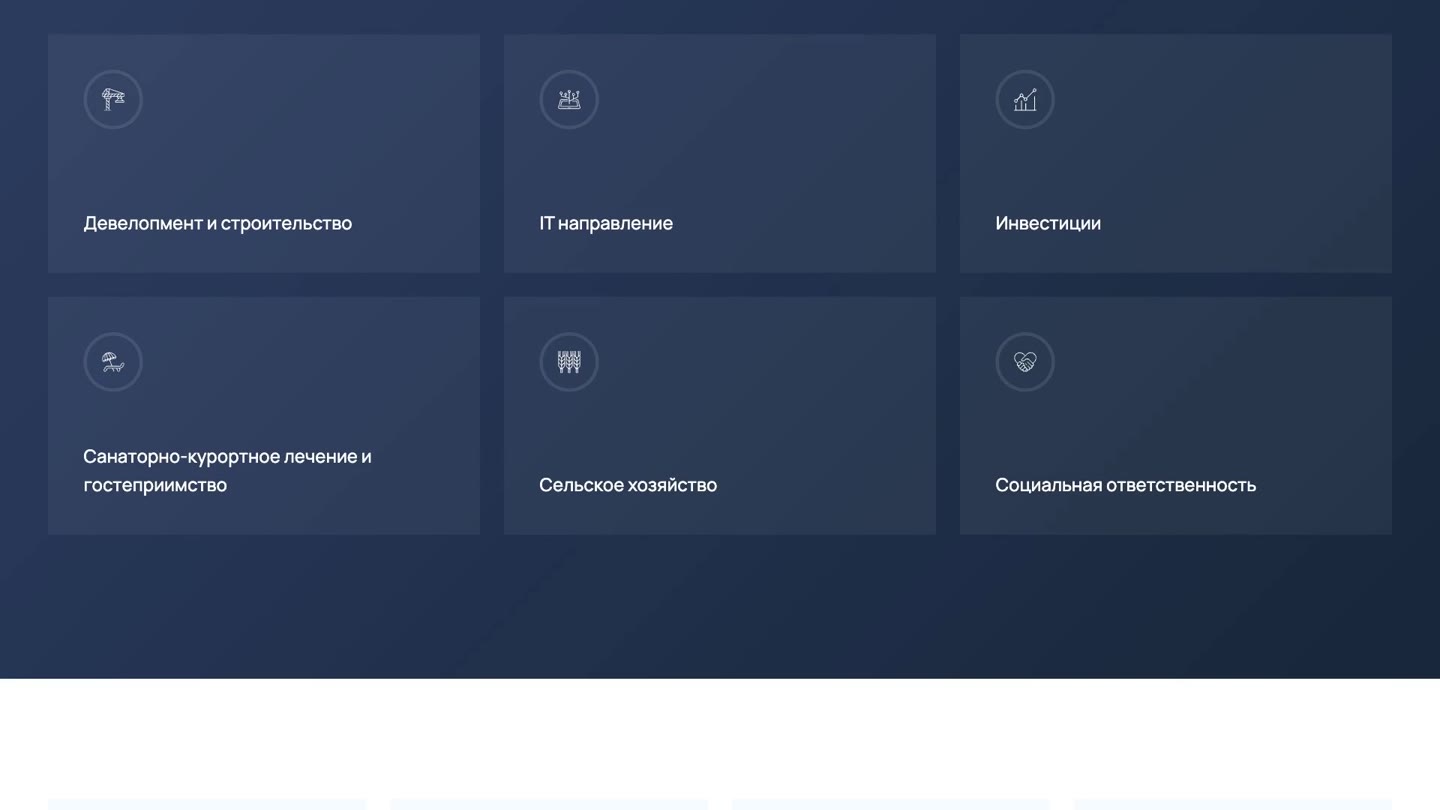Click the investments growth chart icon
The height and width of the screenshot is (810, 1440).
tap(1025, 99)
